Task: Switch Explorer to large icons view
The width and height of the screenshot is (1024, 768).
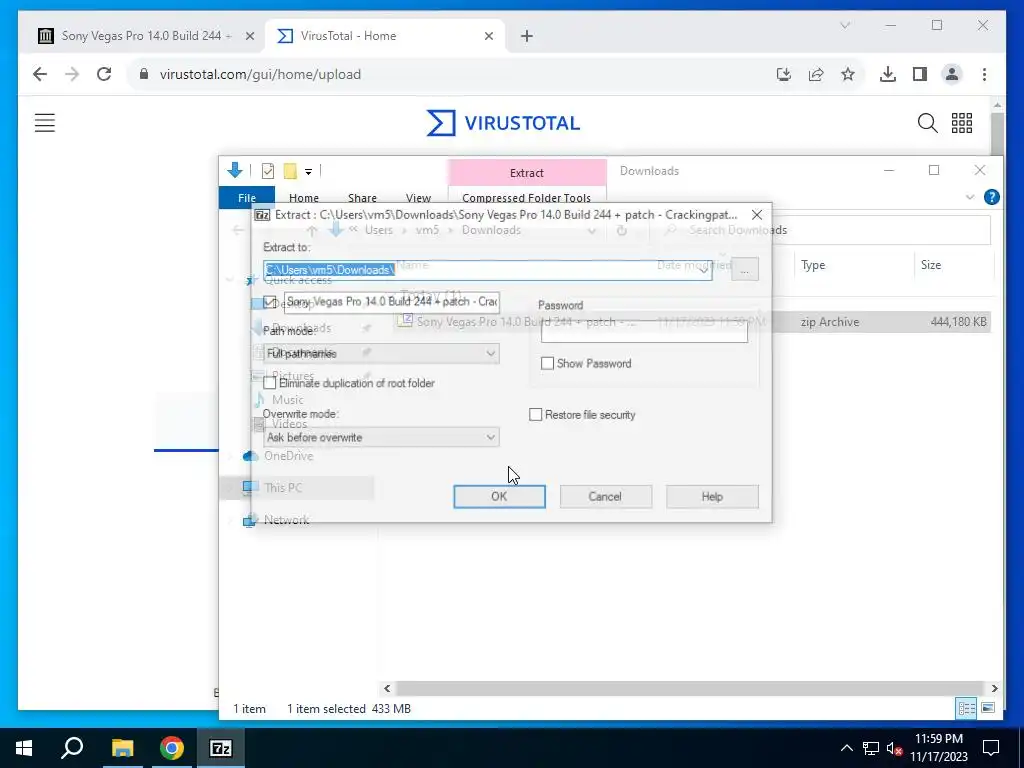Action: (988, 708)
